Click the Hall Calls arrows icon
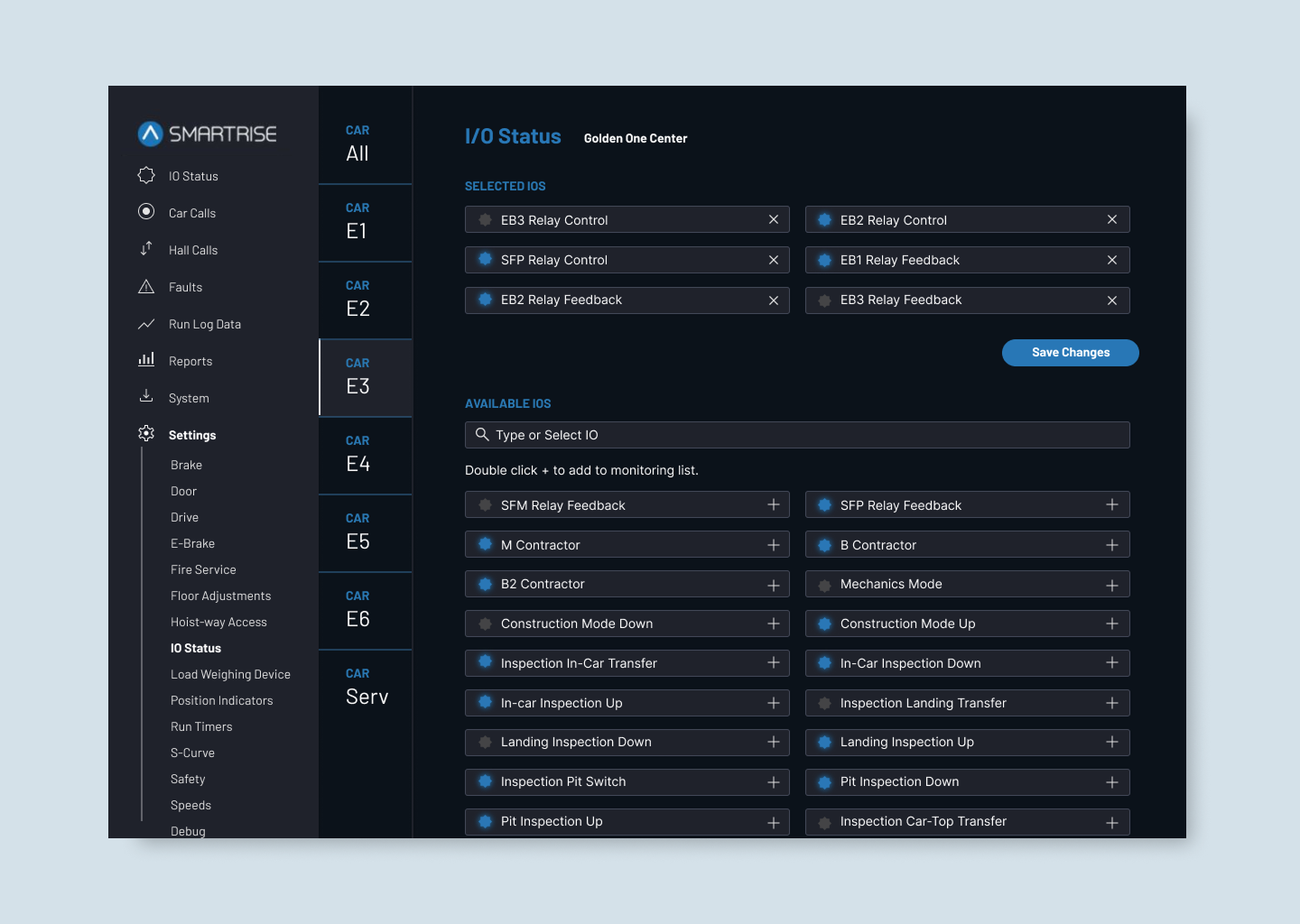The width and height of the screenshot is (1300, 924). 146,249
